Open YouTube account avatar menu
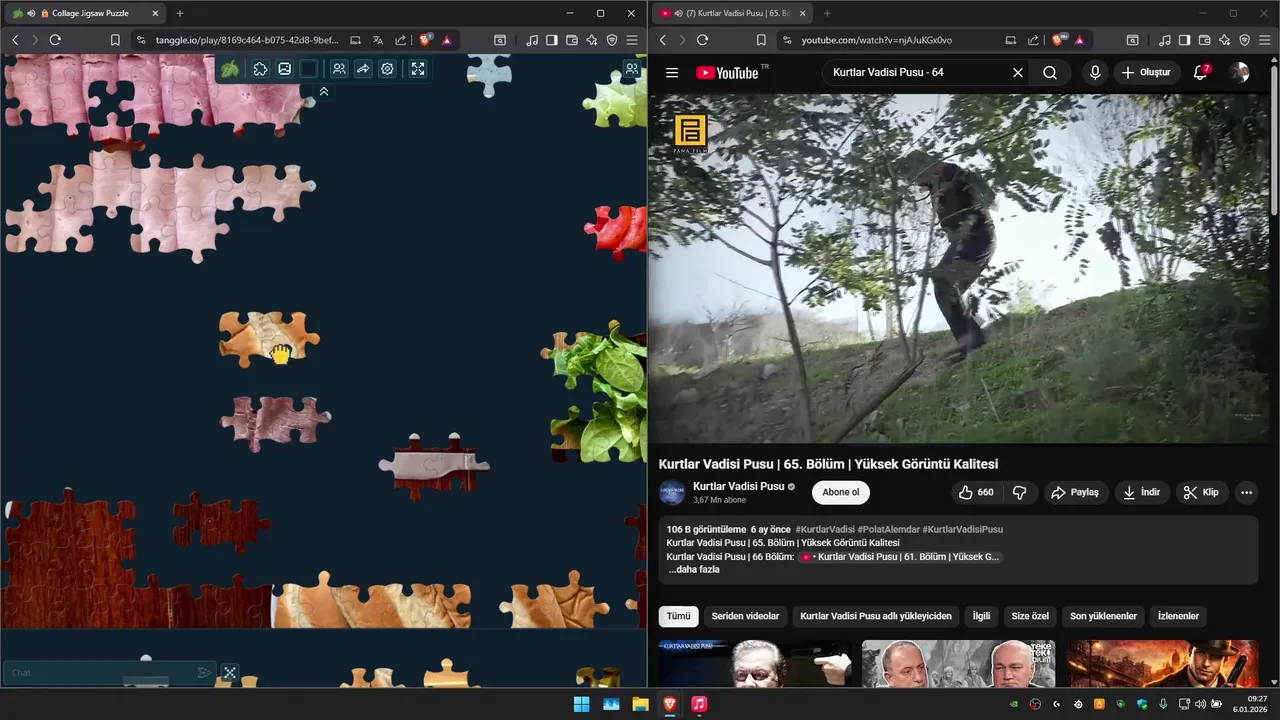The image size is (1280, 720). pos(1240,72)
